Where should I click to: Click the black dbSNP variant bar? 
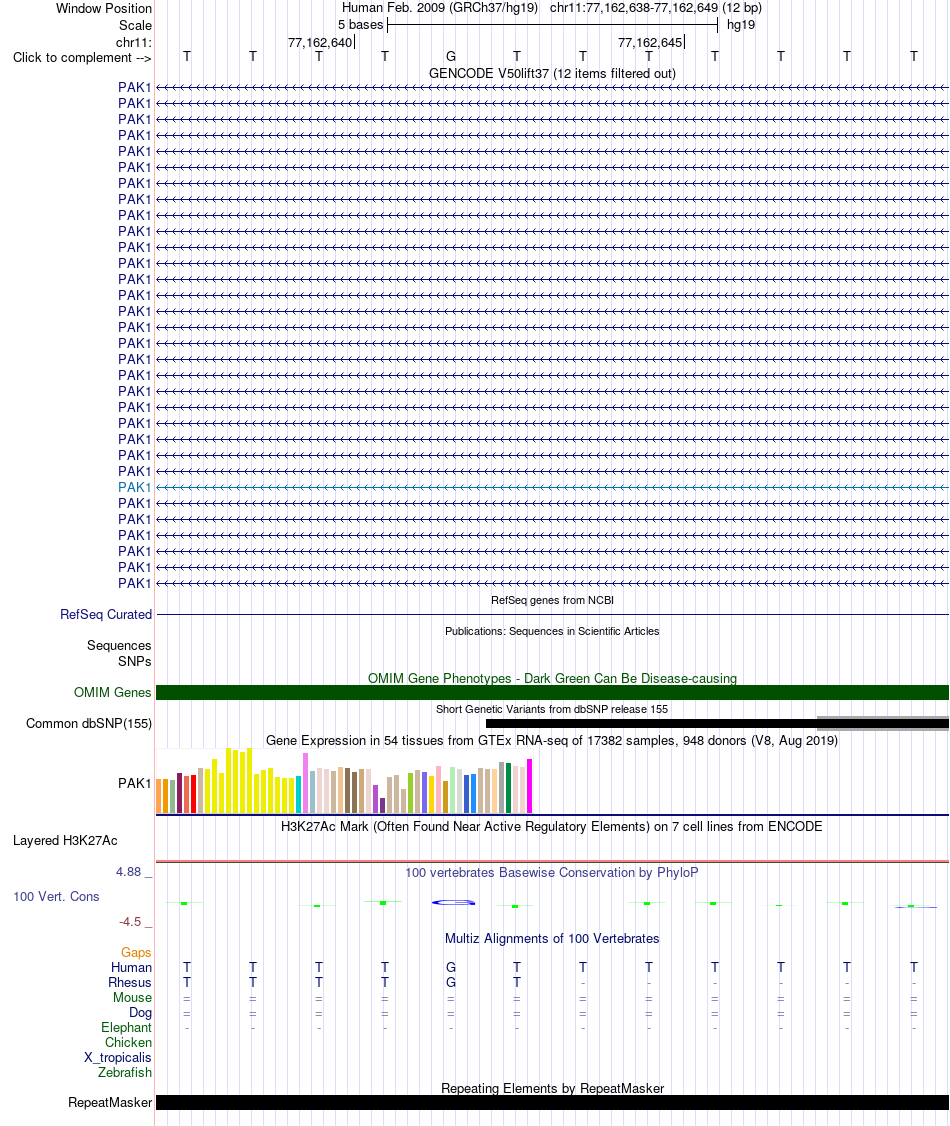[651, 724]
